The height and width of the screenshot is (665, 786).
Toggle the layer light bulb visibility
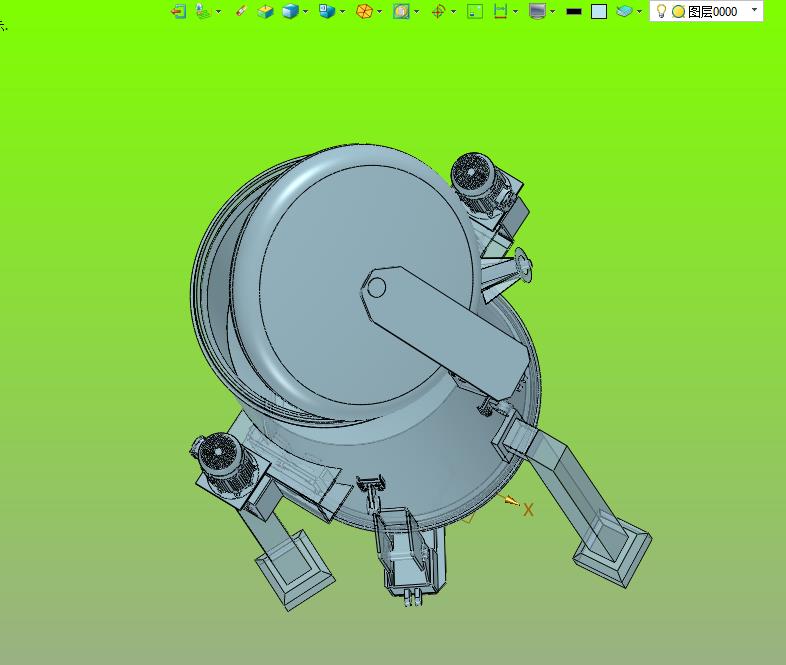(x=662, y=11)
